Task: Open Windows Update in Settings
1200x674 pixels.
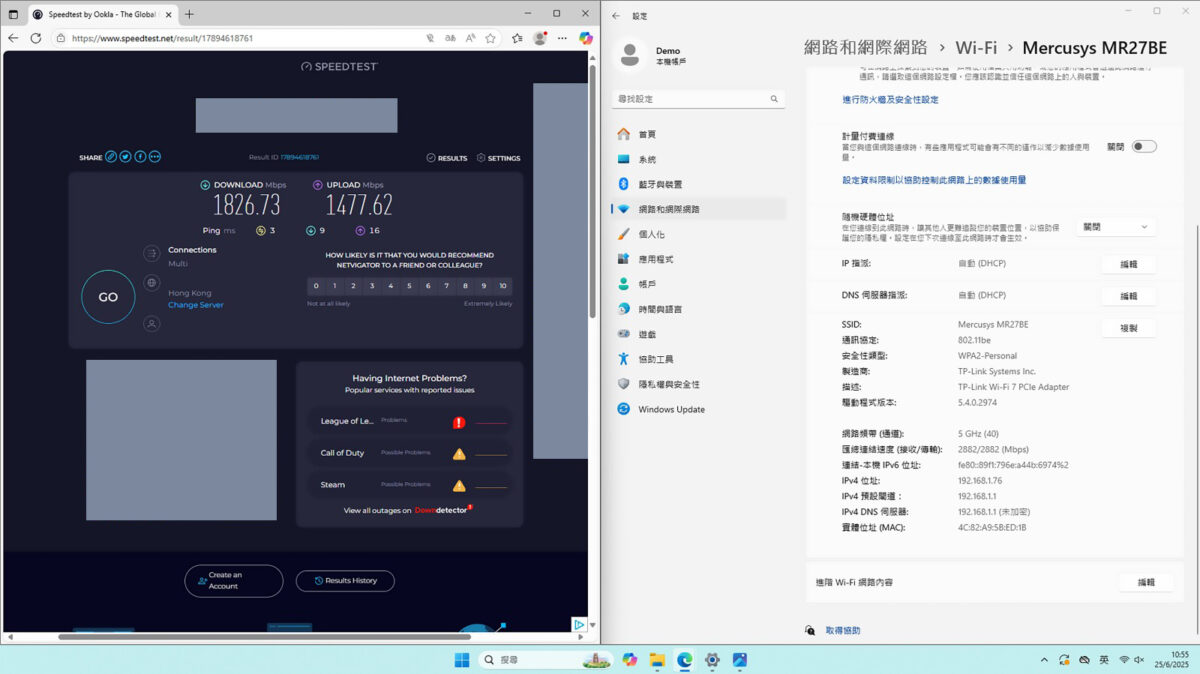Action: (x=698, y=409)
